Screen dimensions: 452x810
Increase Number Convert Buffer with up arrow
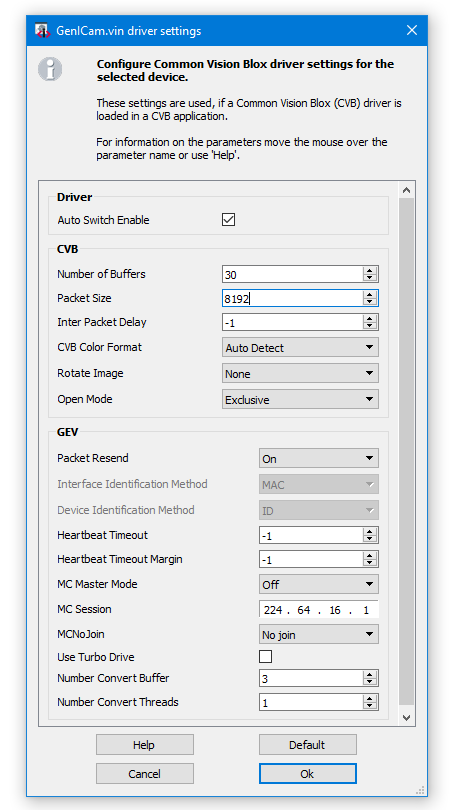369,675
